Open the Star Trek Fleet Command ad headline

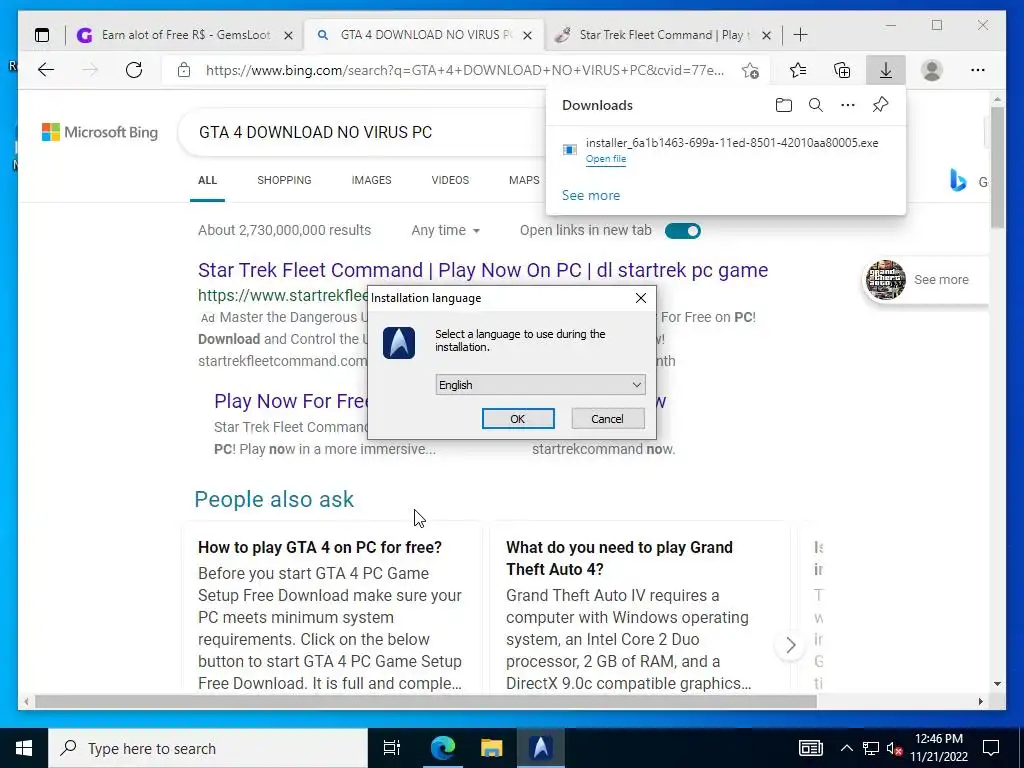point(483,270)
